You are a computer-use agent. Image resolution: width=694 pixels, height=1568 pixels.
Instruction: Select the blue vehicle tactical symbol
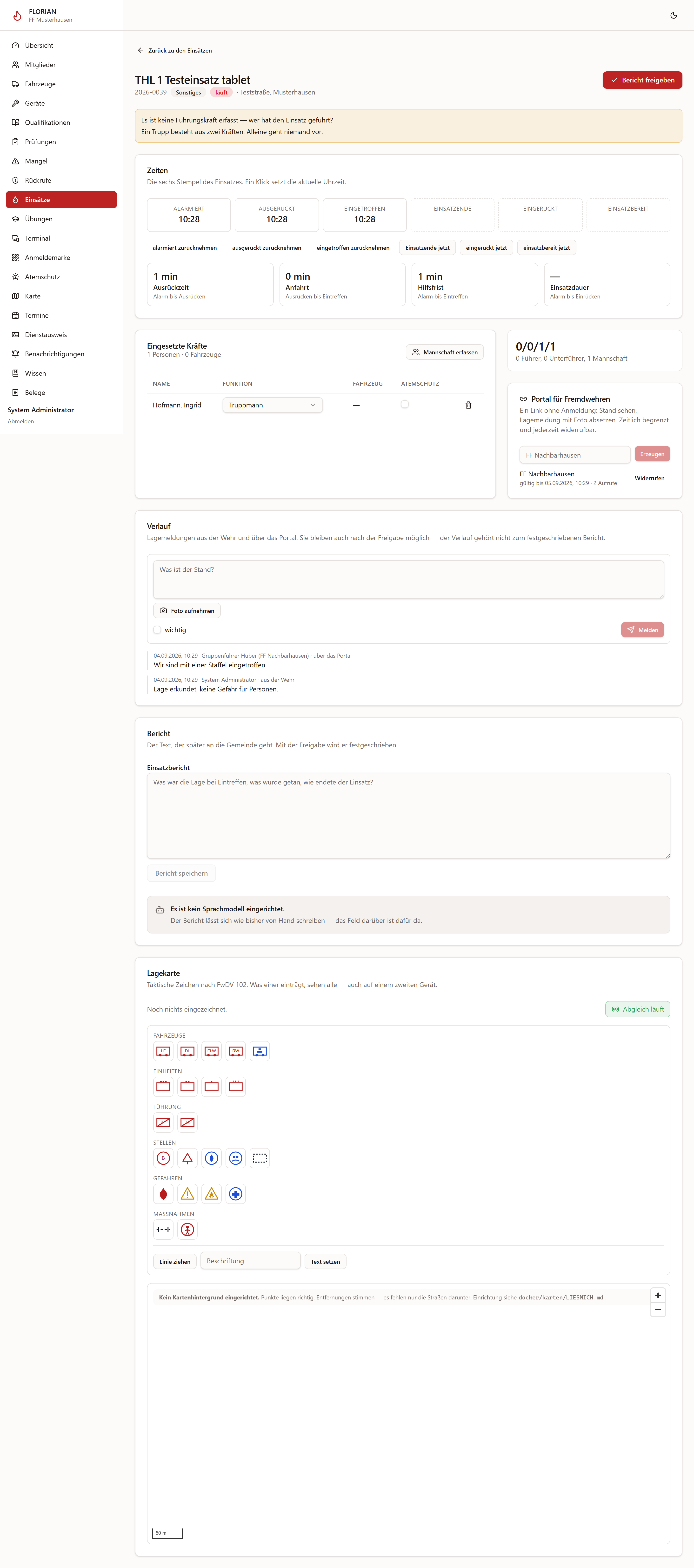(260, 1051)
